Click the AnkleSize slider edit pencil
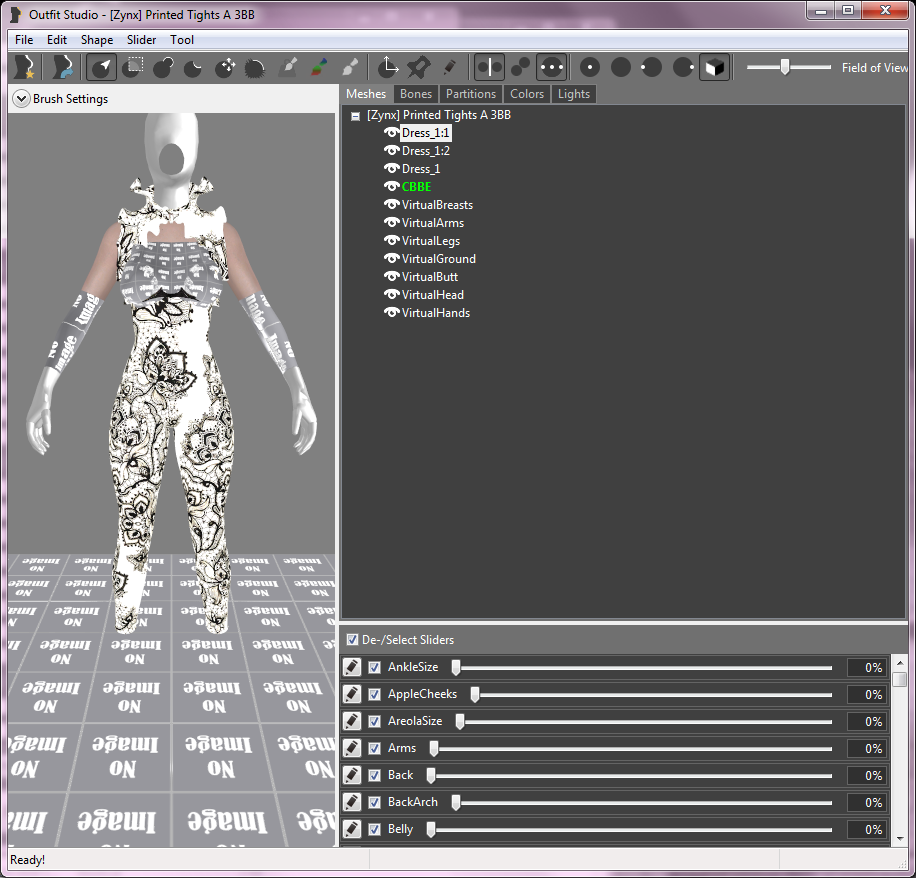The width and height of the screenshot is (916, 878). tap(352, 667)
